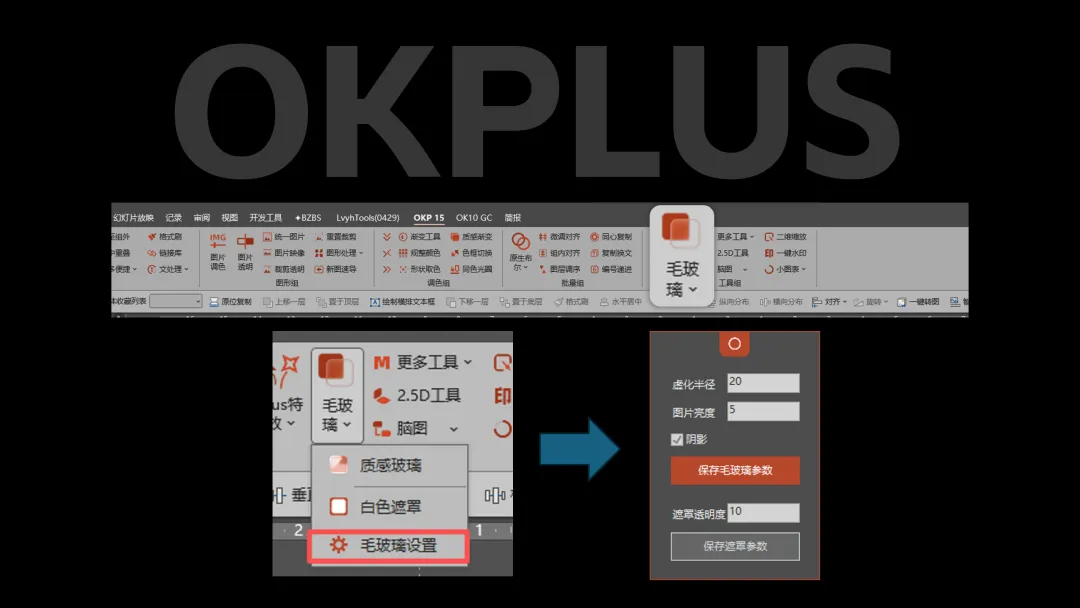Click 二维缩放 in the ribbon
Image resolution: width=1080 pixels, height=608 pixels.
(x=785, y=237)
